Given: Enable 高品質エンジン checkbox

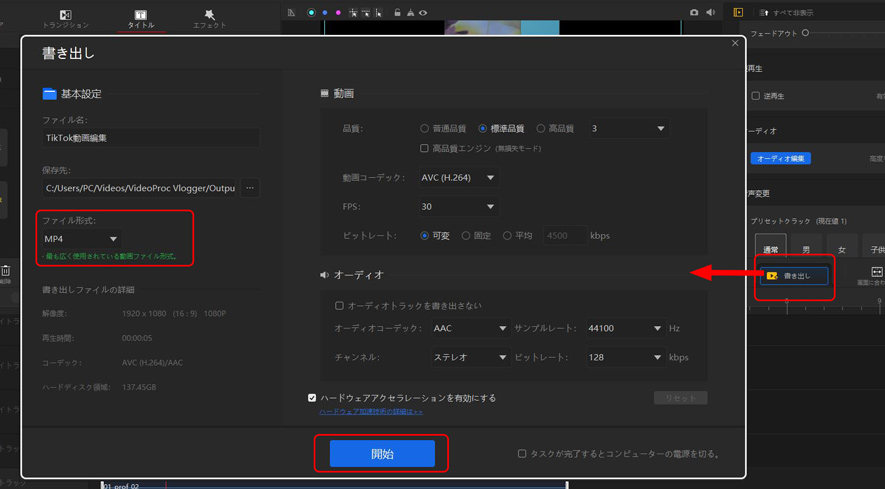Looking at the screenshot, I should pyautogui.click(x=425, y=149).
